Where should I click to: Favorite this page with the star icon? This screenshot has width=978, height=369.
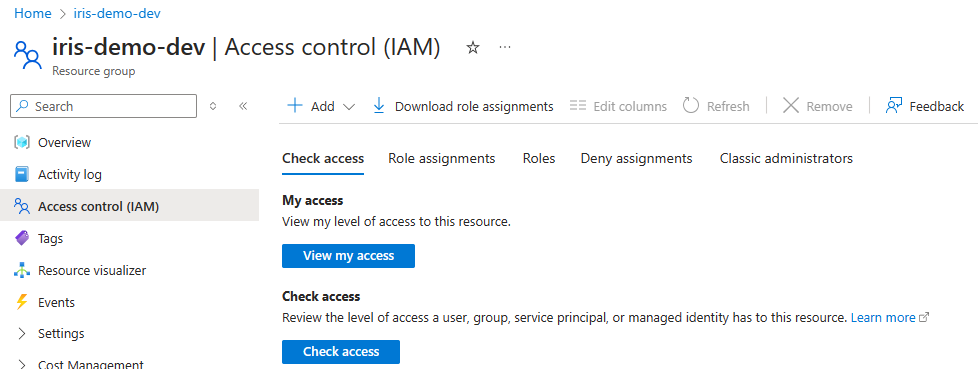(473, 47)
